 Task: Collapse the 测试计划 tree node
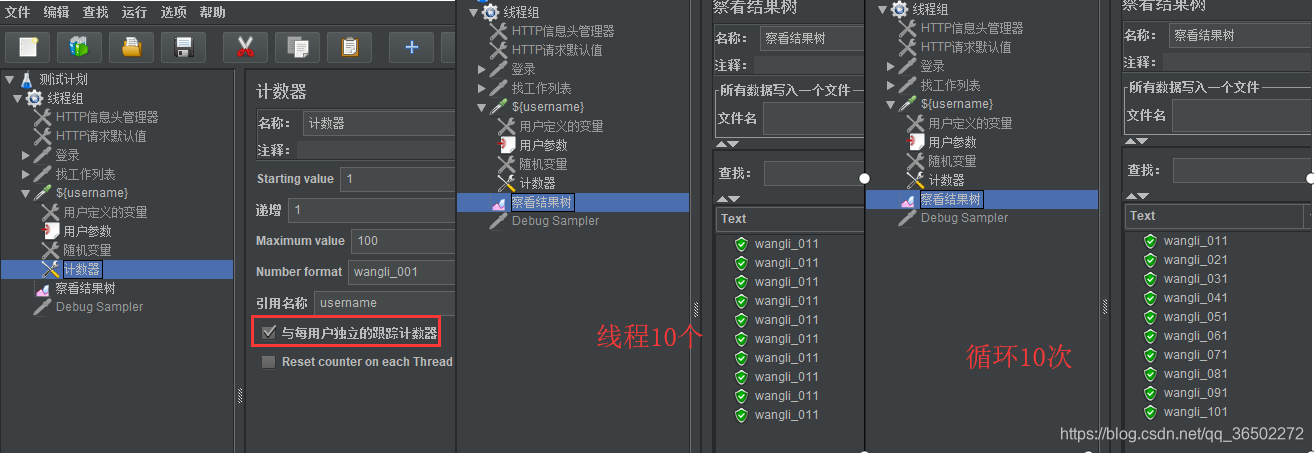pyautogui.click(x=10, y=79)
